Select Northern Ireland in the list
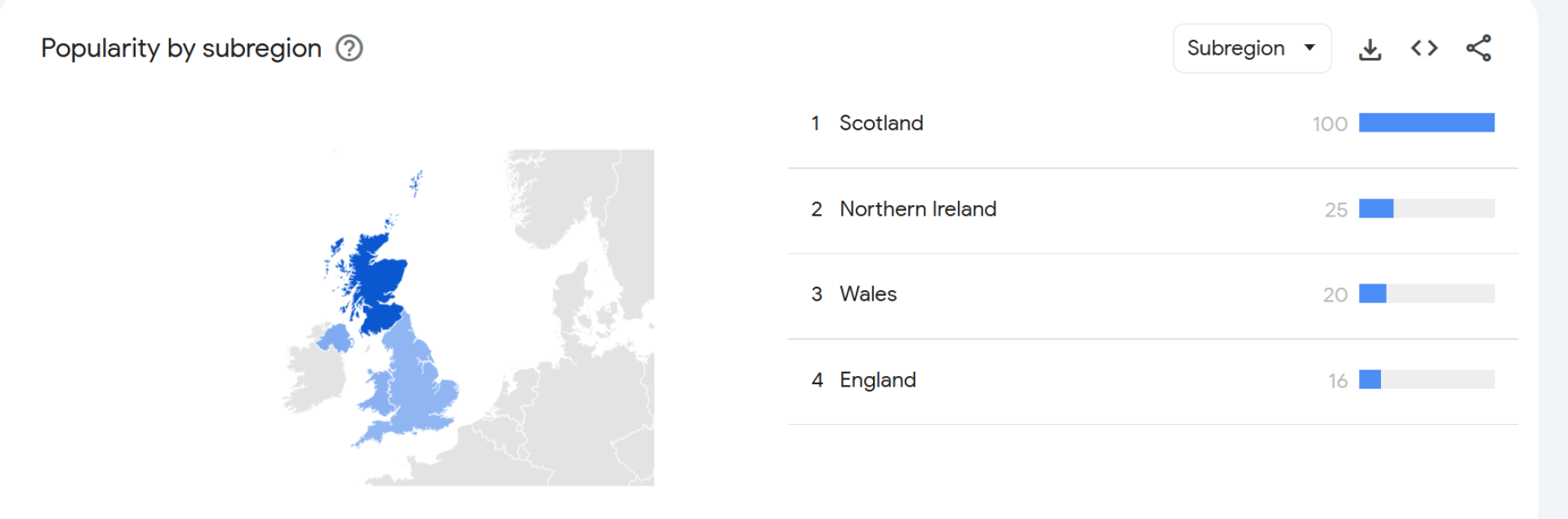Viewport: 1568px width, 519px height. (917, 208)
